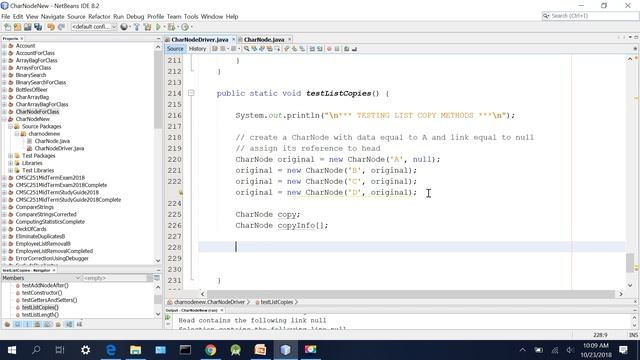Open the Members dropdown in Navigator

point(41,278)
